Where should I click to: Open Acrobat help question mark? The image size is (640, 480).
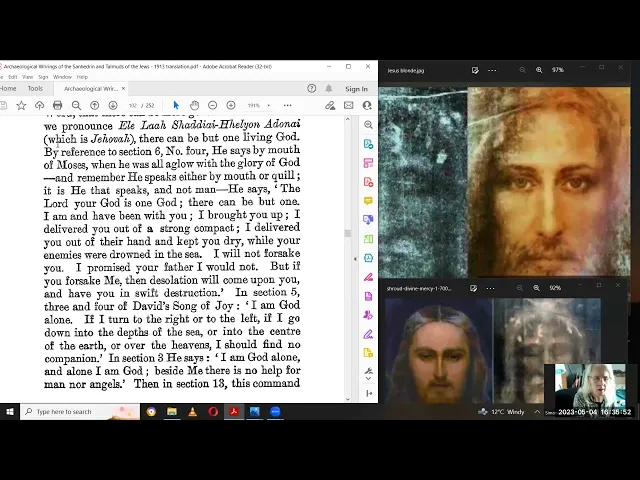(311, 89)
